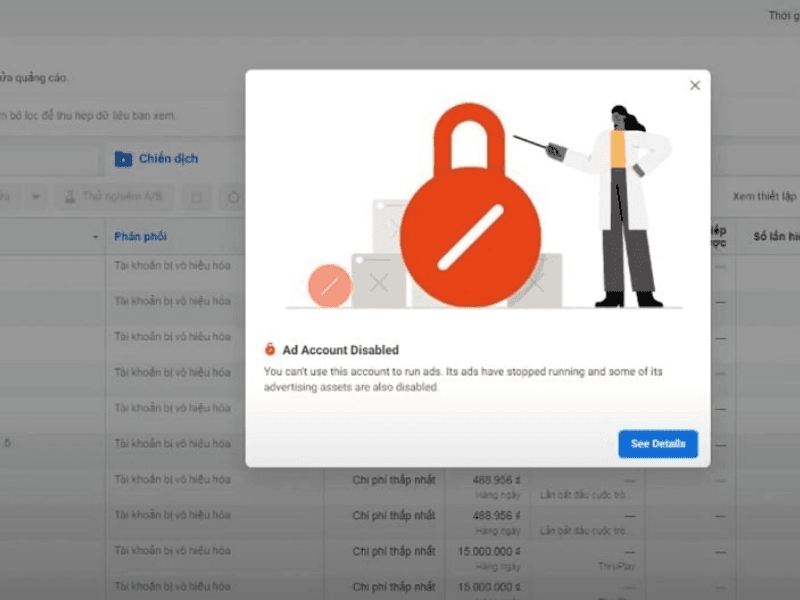Image resolution: width=800 pixels, height=600 pixels.
Task: Switch to the Chiến dịch tab
Action: 167,159
